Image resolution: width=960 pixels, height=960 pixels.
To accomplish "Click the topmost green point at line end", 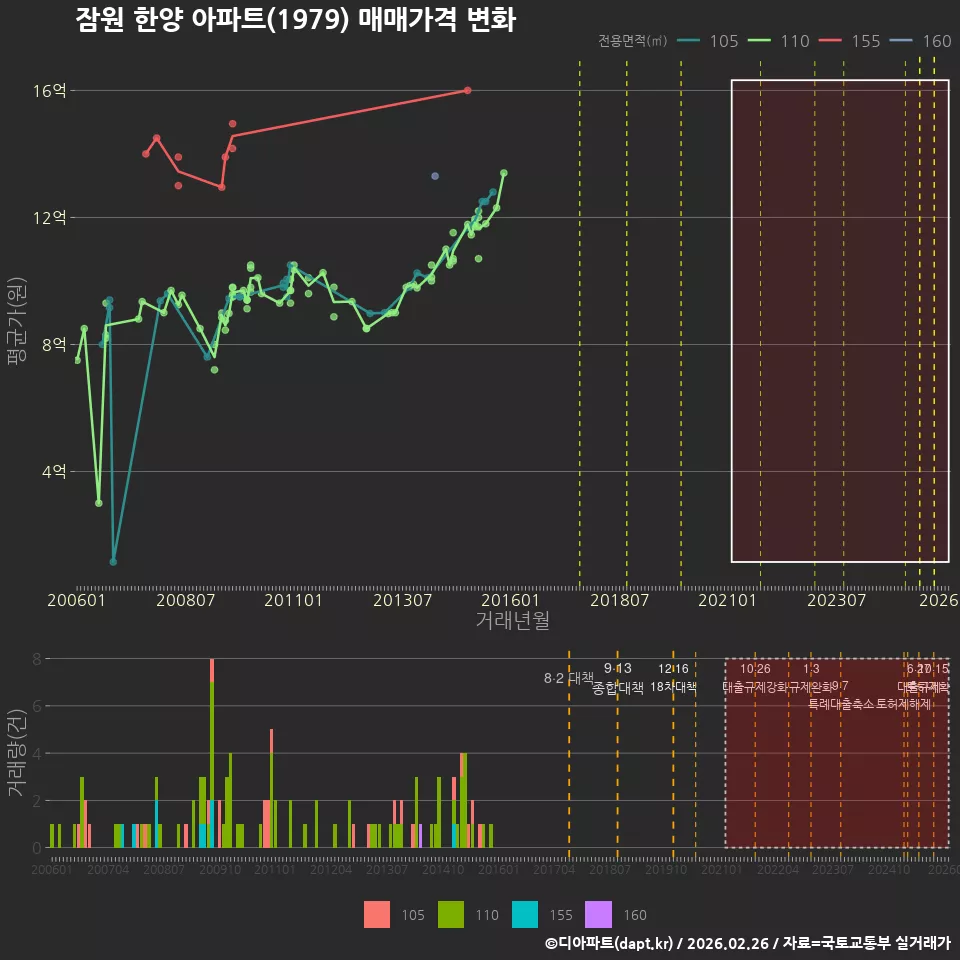I will pyautogui.click(x=504, y=173).
